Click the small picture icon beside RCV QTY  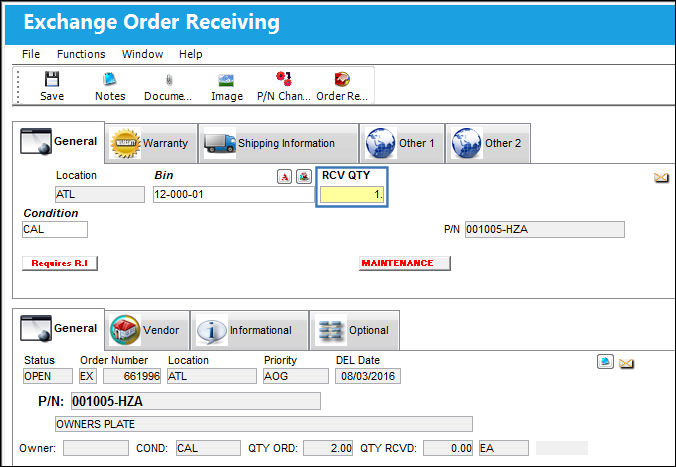[304, 176]
